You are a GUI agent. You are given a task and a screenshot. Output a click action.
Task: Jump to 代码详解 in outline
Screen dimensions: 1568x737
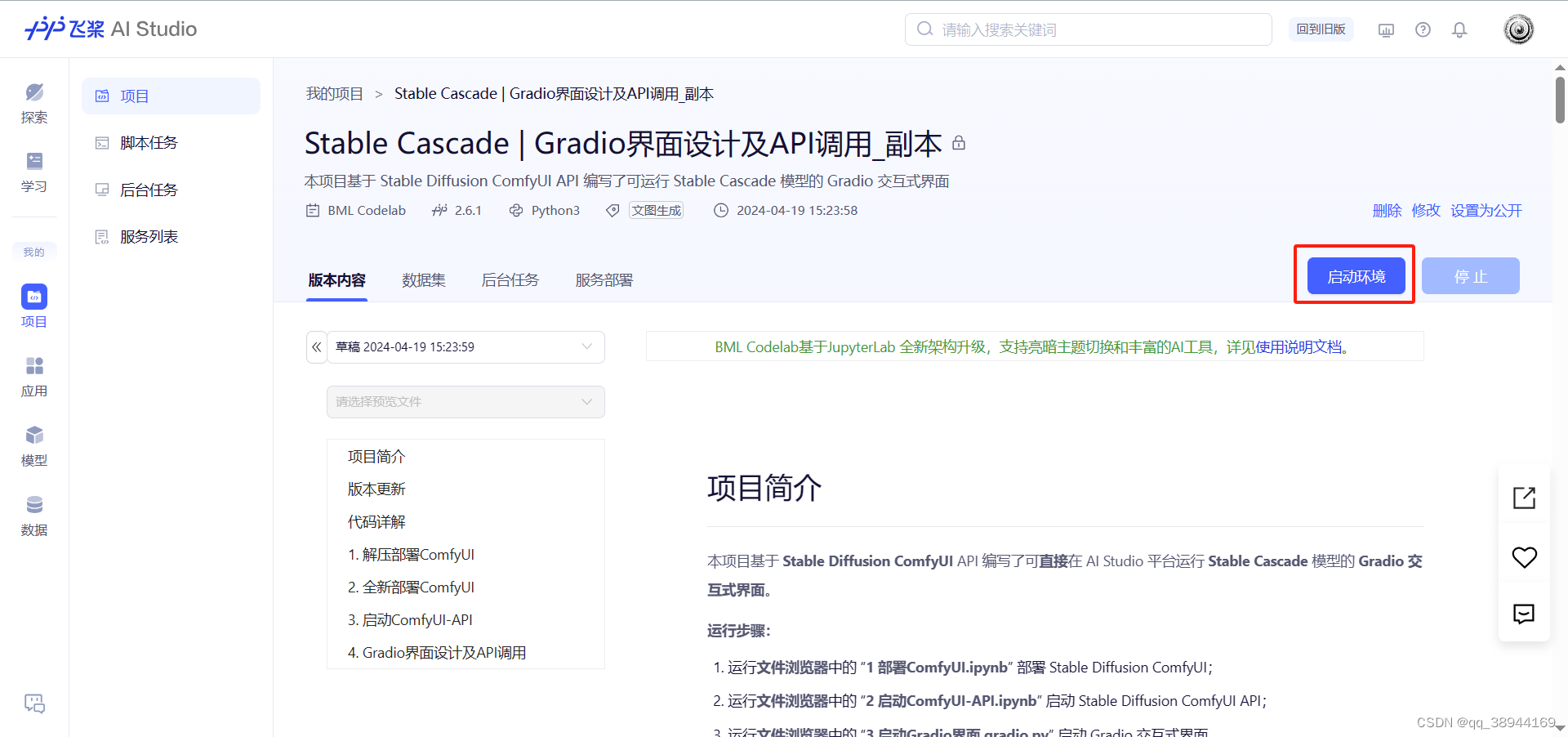click(x=376, y=521)
